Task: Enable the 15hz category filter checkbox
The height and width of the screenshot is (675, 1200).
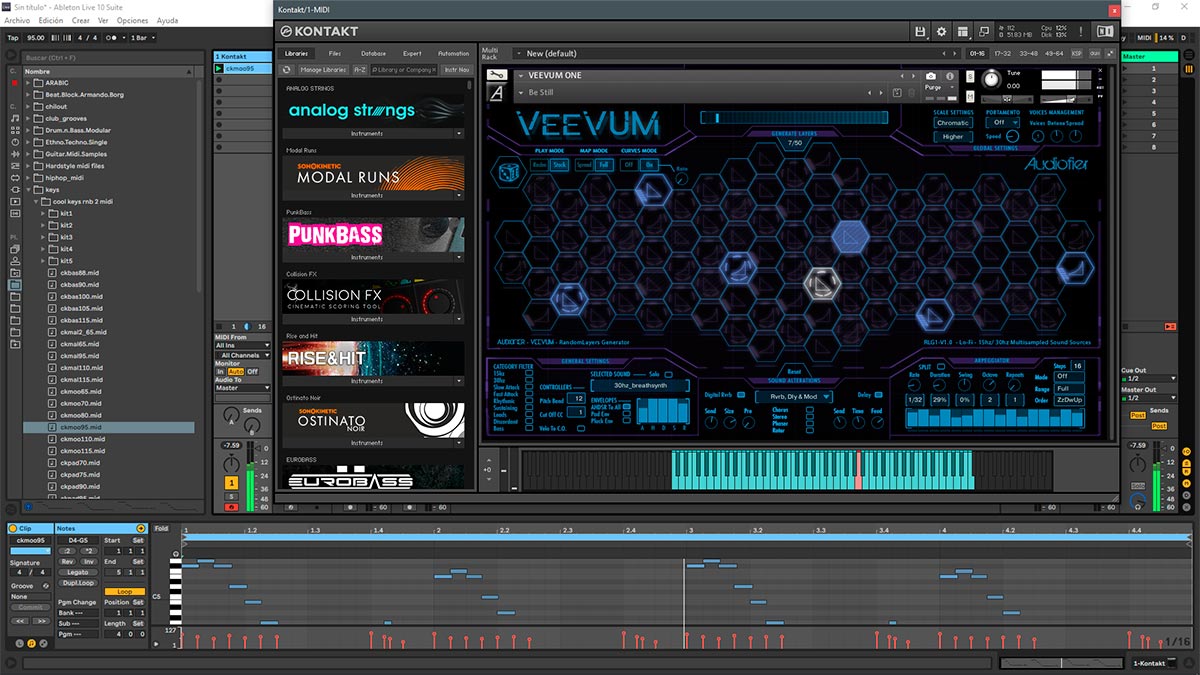Action: (x=530, y=373)
